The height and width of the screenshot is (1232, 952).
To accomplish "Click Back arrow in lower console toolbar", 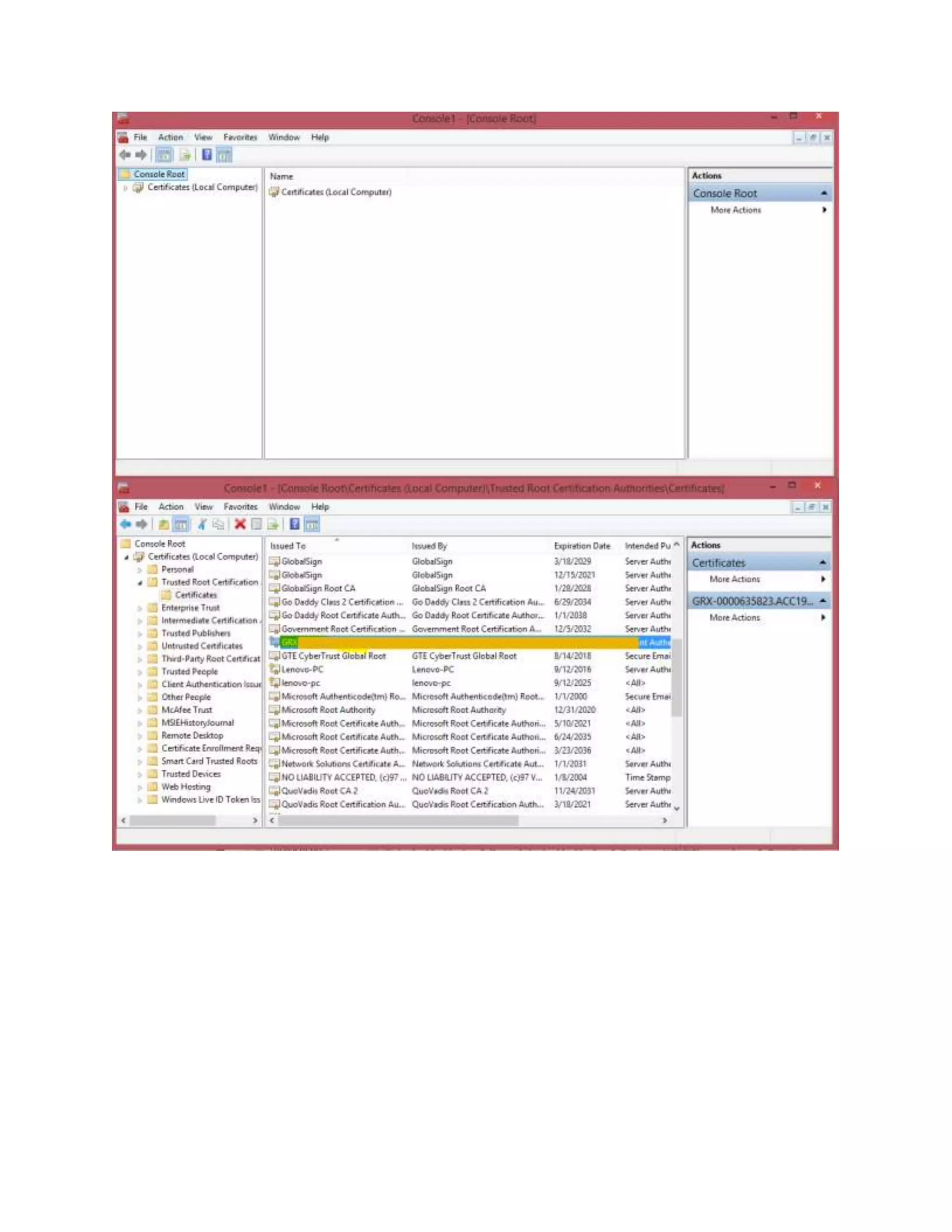I will click(125, 524).
